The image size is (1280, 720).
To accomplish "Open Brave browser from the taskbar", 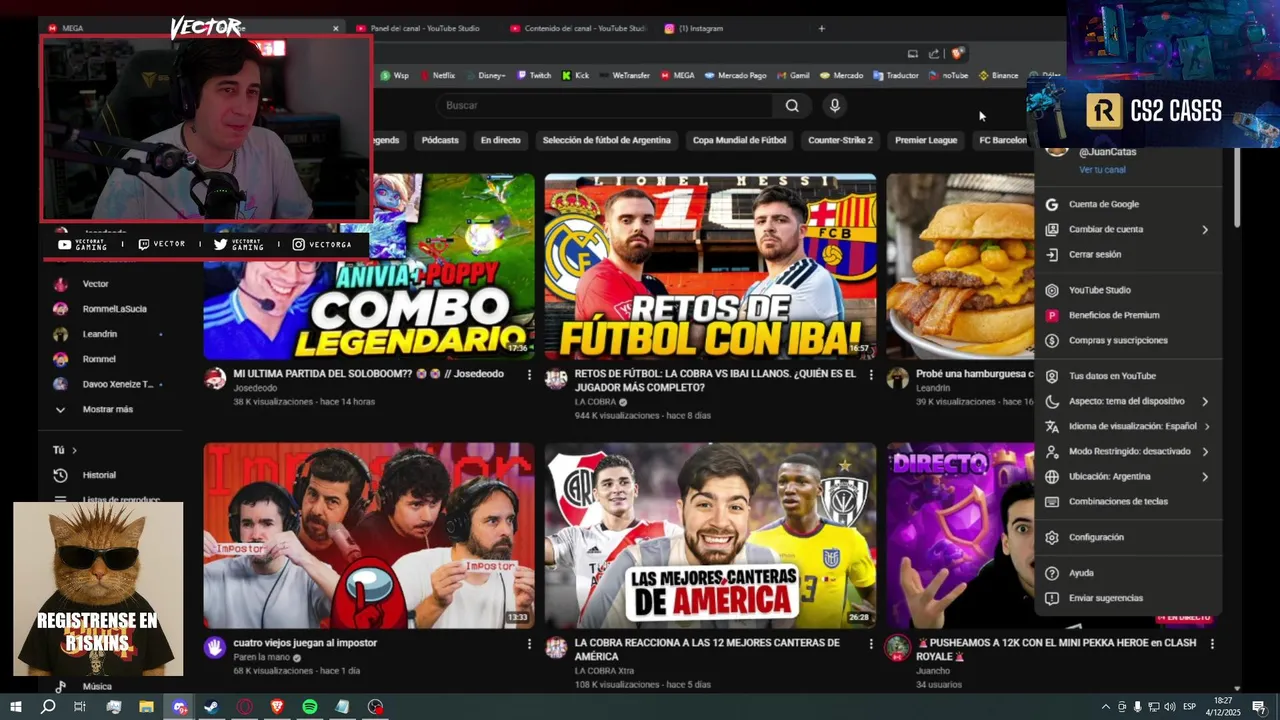I will pyautogui.click(x=277, y=707).
